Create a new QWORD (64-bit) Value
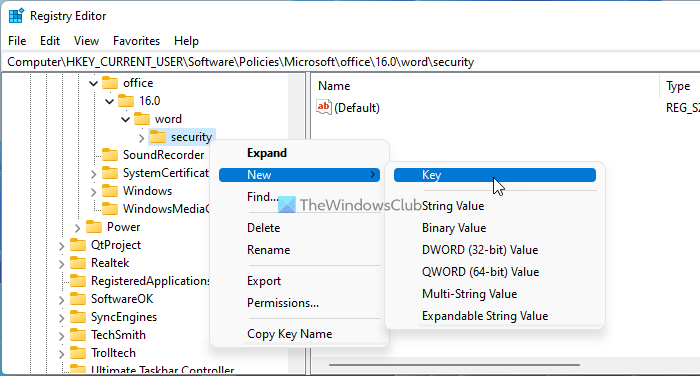Screen dimensions: 700x376 [495, 272]
